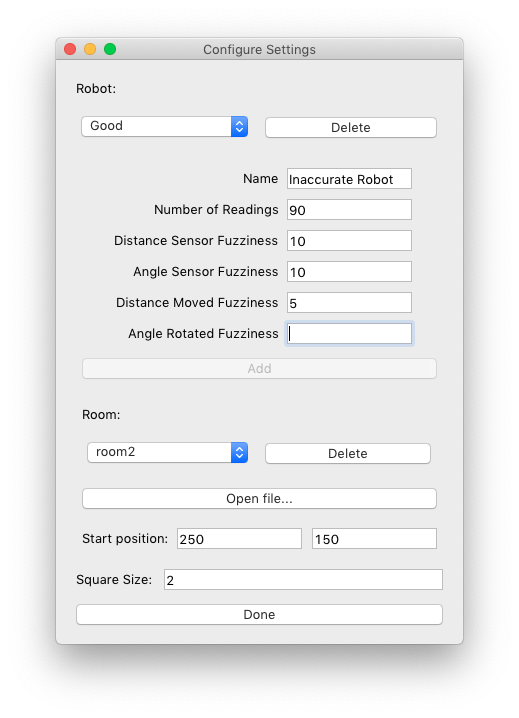Click into the Distance Moved Fuzziness field
This screenshot has width=519, height=718.
click(x=349, y=303)
